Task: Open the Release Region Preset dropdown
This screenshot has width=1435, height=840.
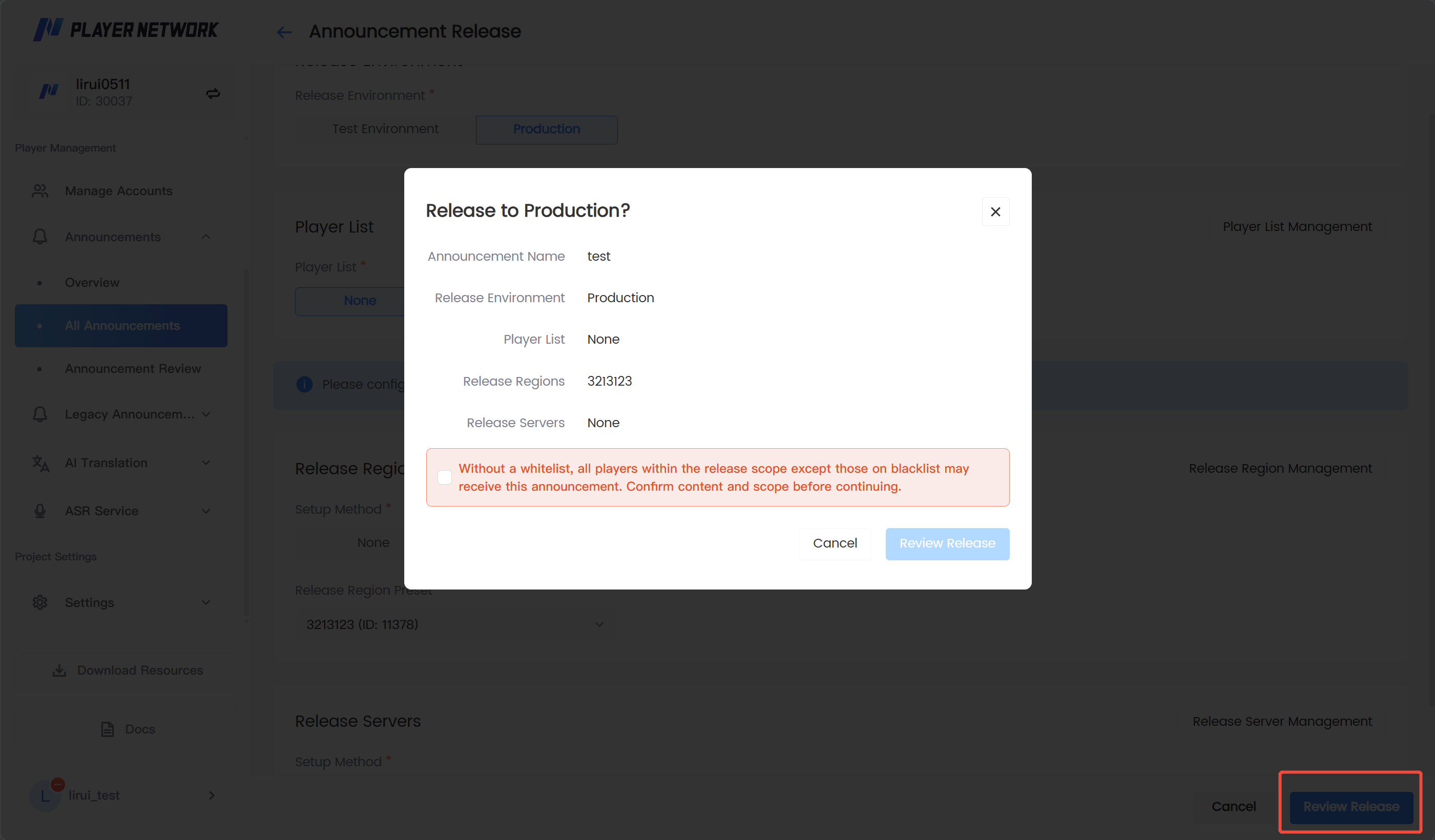Action: (455, 624)
